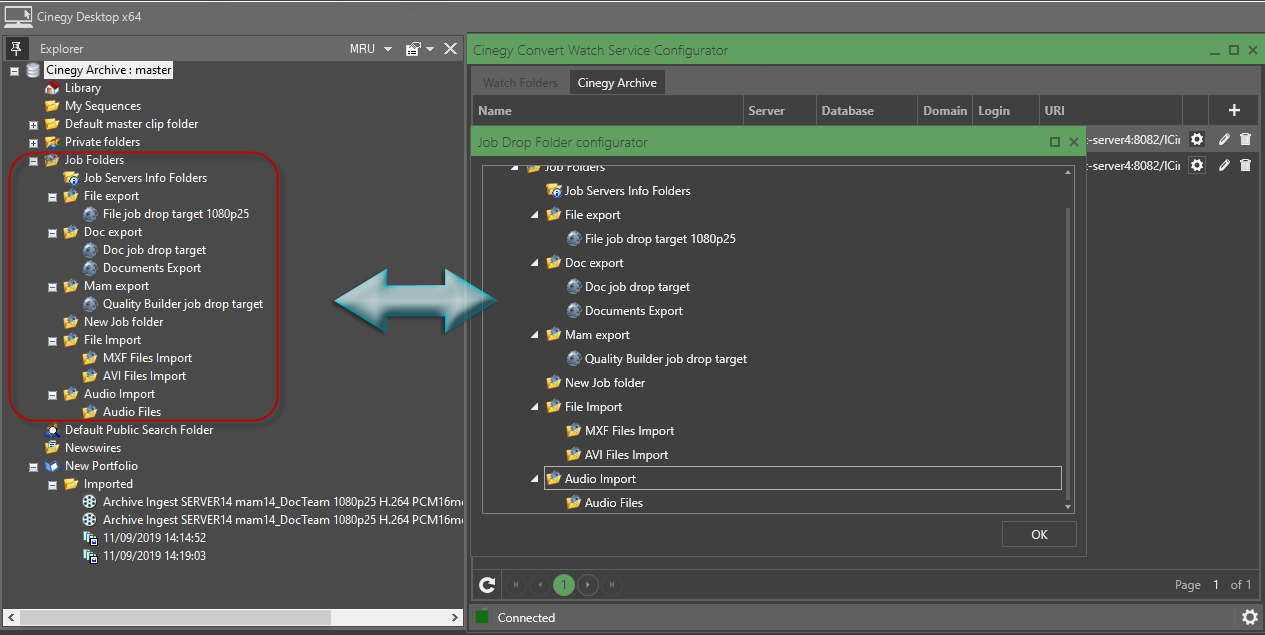The height and width of the screenshot is (635, 1265).
Task: Collapse Imported folder in Explorer
Action: tap(53, 485)
